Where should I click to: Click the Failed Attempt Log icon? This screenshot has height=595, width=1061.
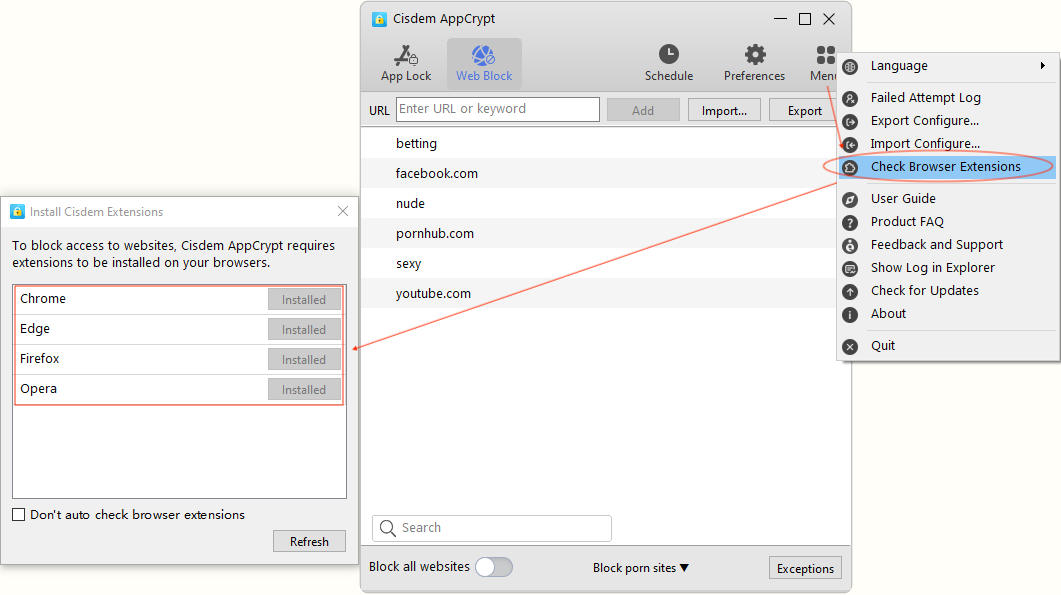[x=850, y=98]
